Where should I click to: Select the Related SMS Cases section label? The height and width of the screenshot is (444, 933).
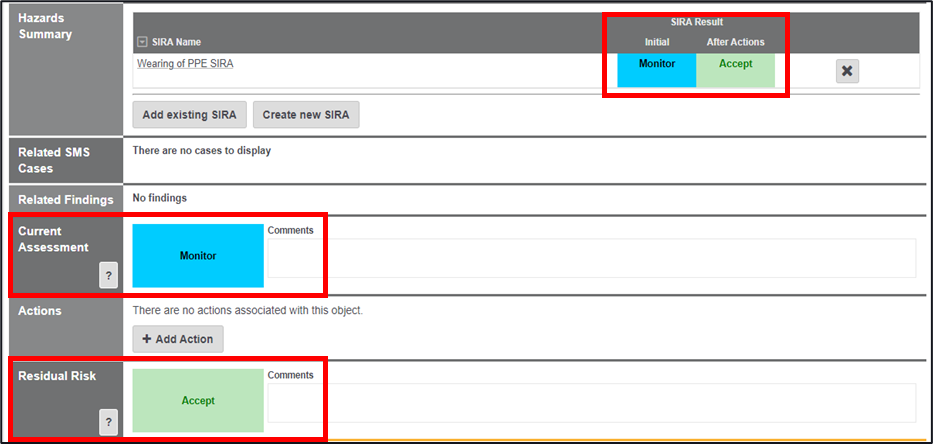pos(54,160)
